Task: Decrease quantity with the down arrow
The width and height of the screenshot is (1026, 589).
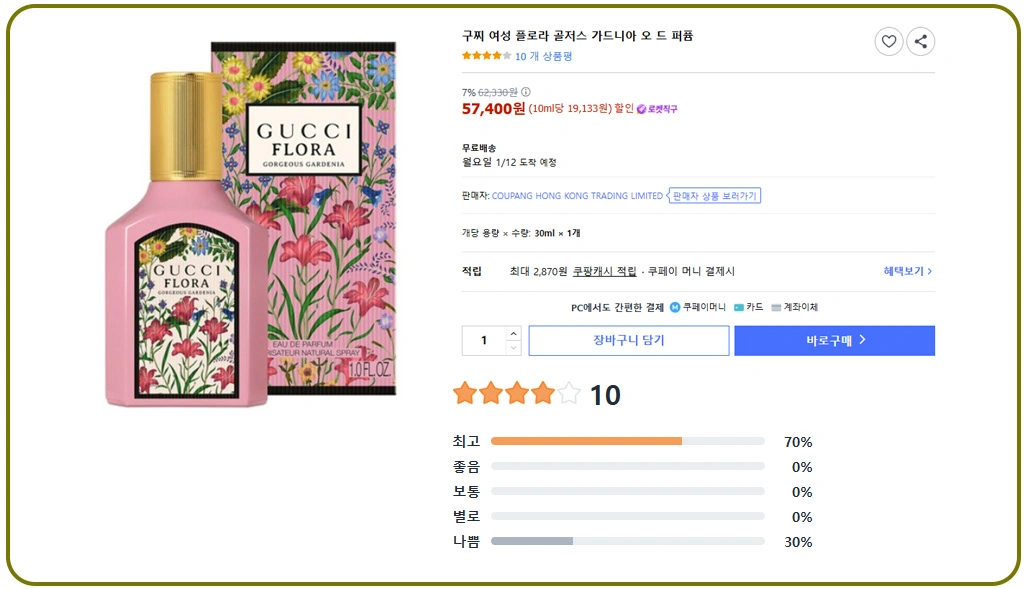Action: [x=514, y=348]
